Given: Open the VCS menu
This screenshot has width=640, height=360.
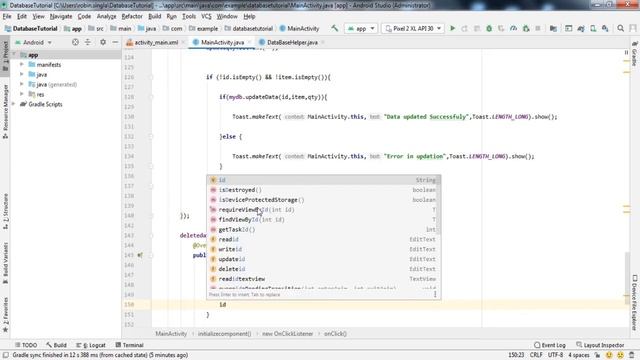Looking at the screenshot, I should pyautogui.click(x=206, y=16).
